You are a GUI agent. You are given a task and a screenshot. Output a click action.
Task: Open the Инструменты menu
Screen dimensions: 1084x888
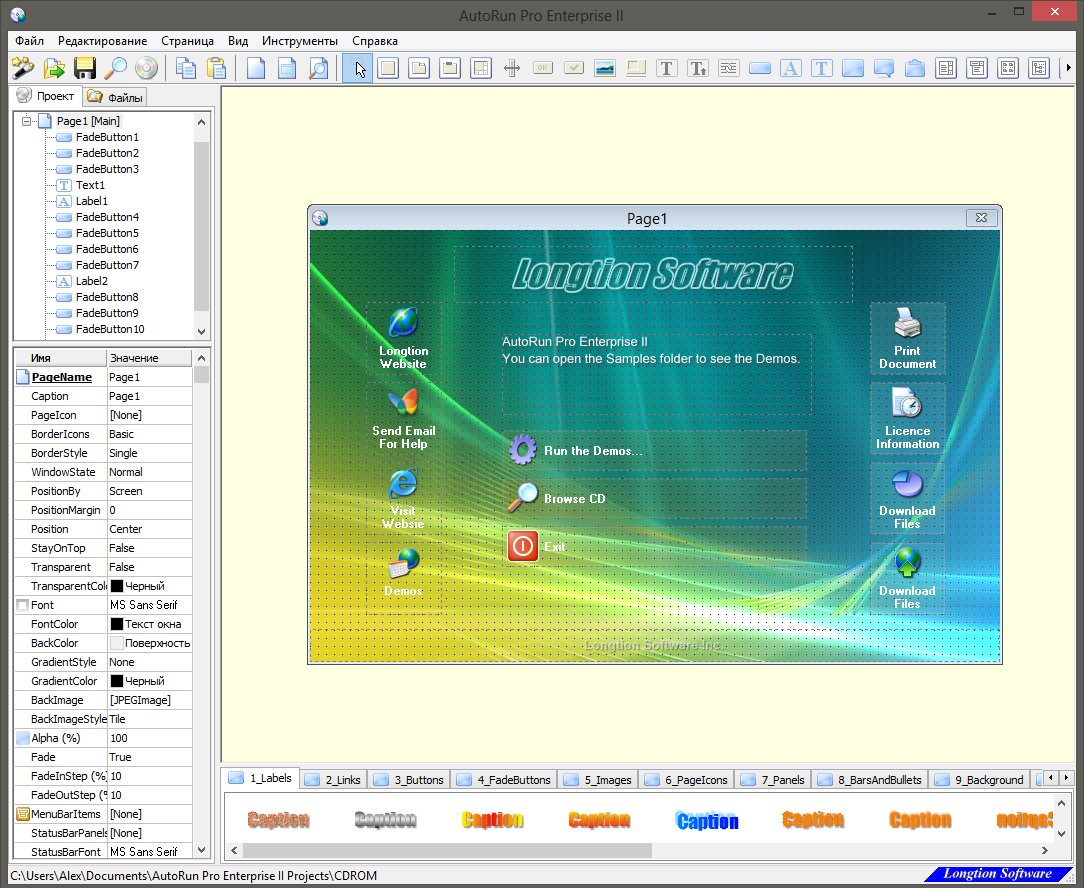click(x=300, y=41)
